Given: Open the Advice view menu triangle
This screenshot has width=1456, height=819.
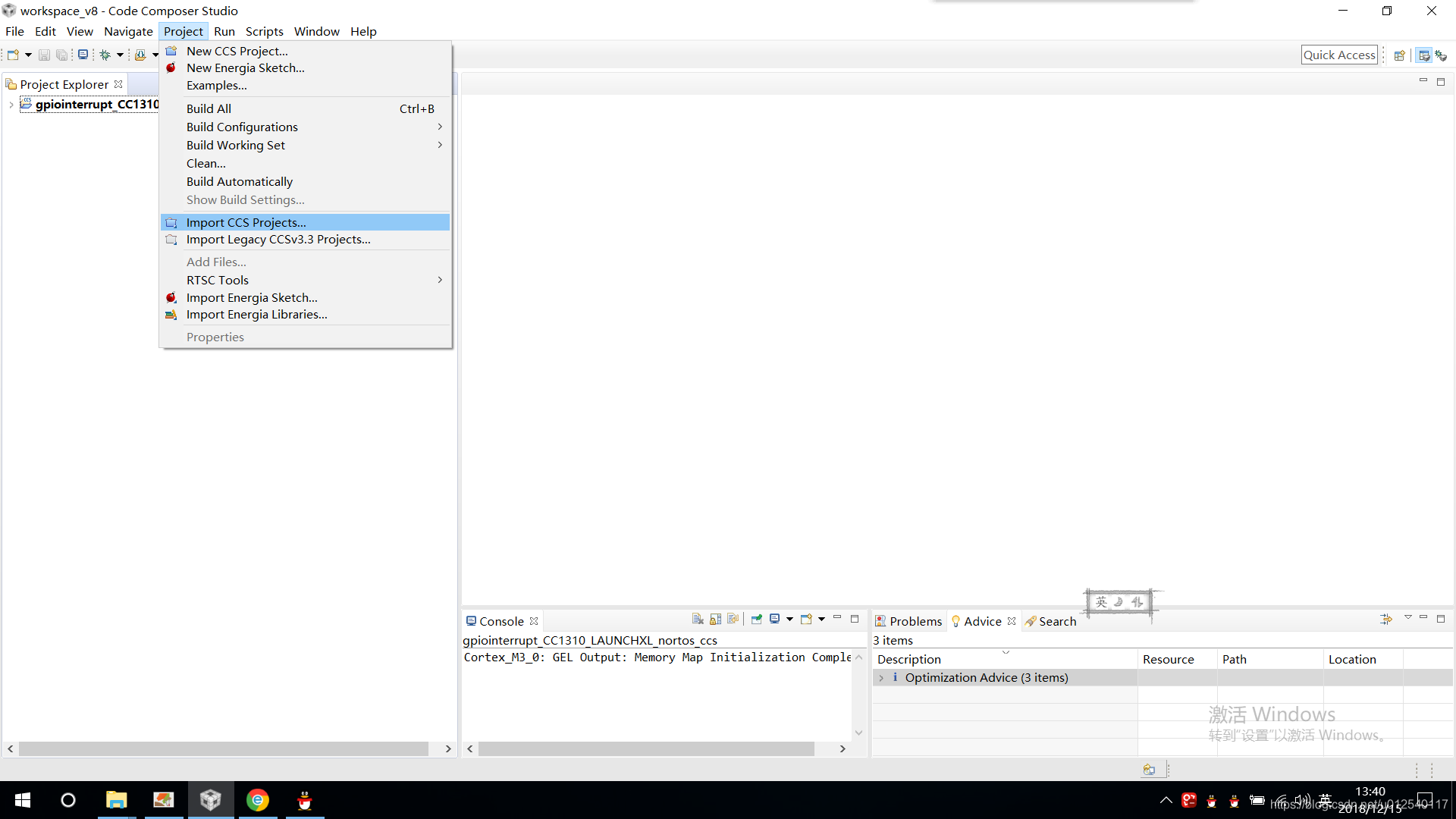Looking at the screenshot, I should click(1408, 617).
